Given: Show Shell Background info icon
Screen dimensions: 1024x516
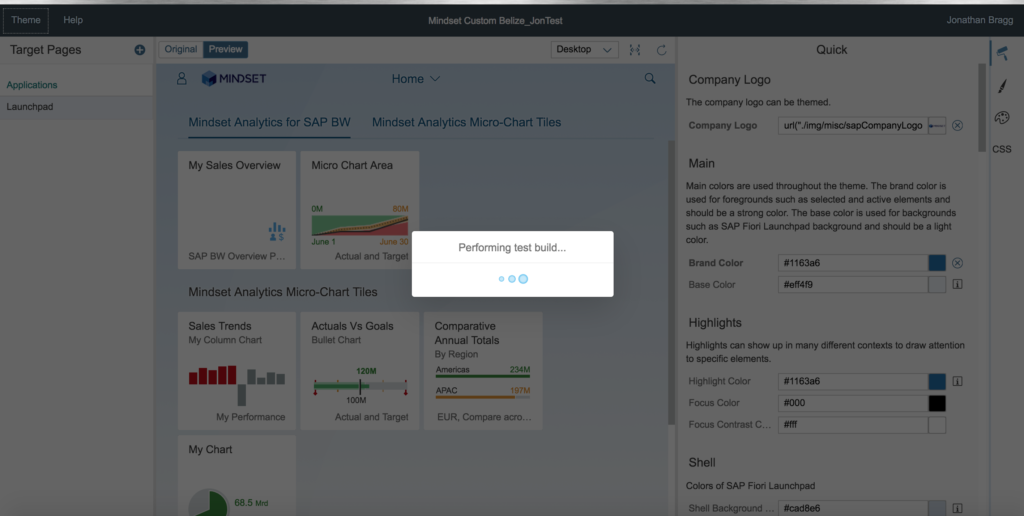Looking at the screenshot, I should (x=957, y=508).
